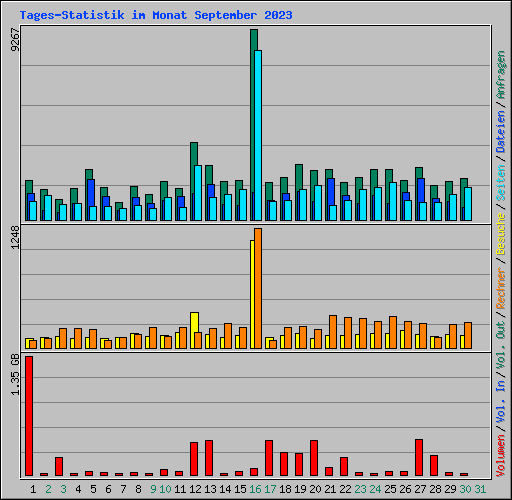Image resolution: width=512 pixels, height=500 pixels.
Task: Click the cyan Seiten bar for day 25
Action: [393, 201]
